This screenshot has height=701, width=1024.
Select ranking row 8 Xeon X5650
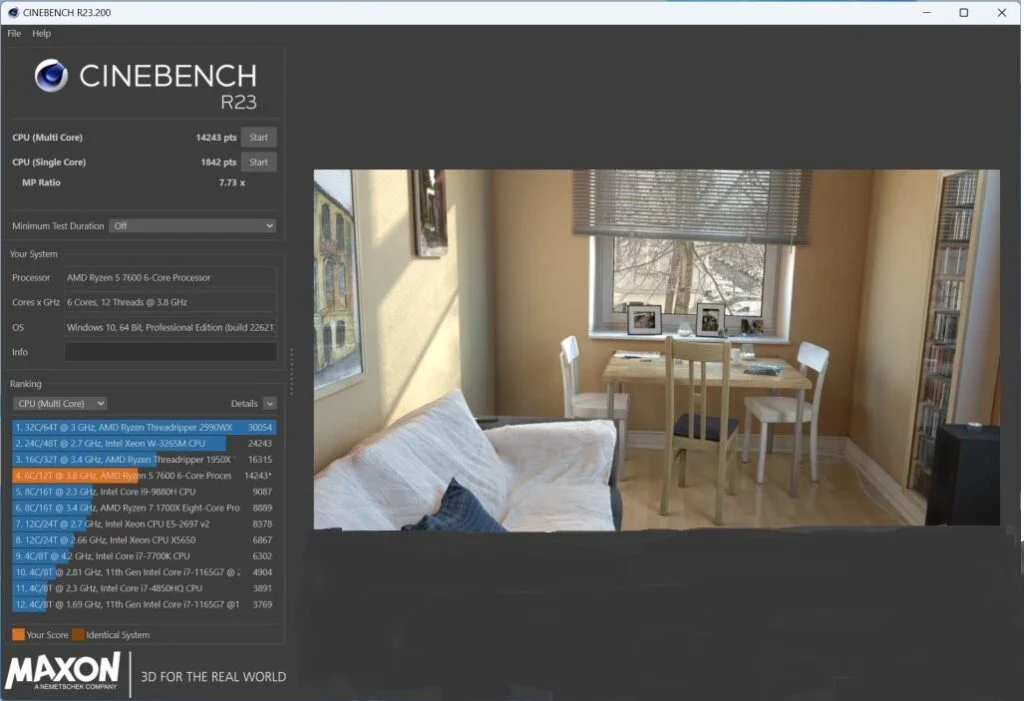(x=144, y=540)
